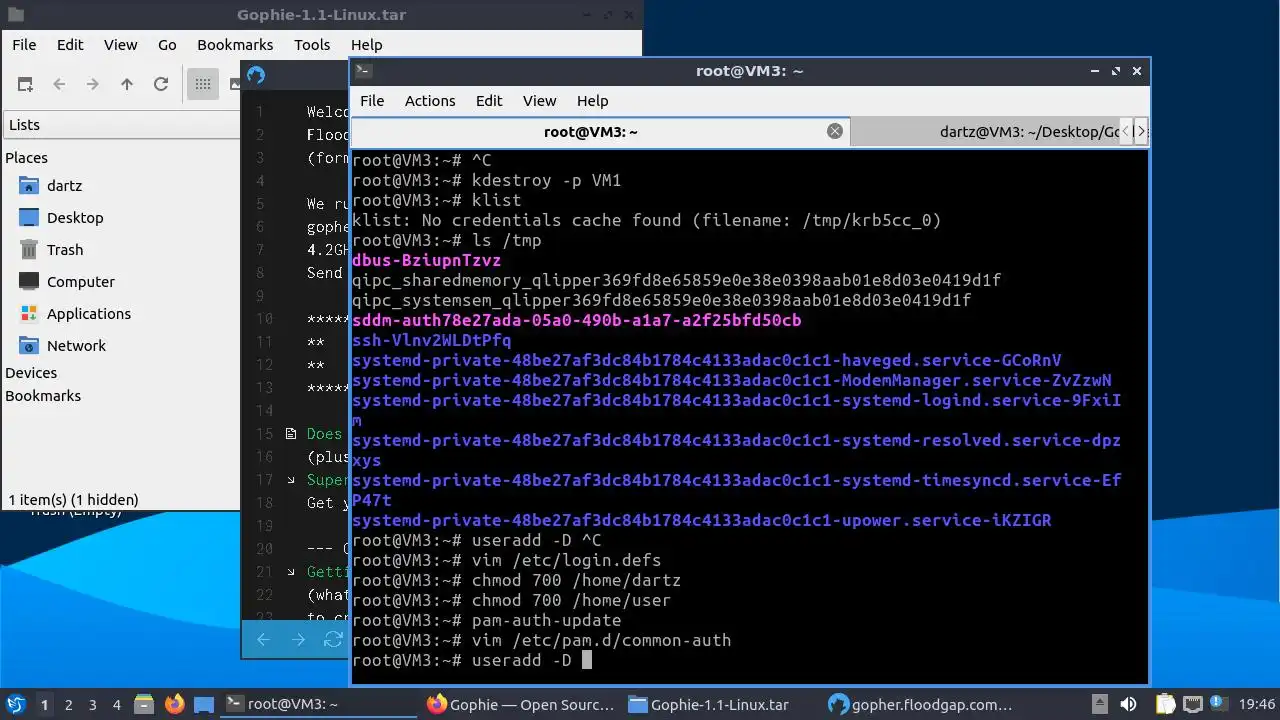1280x720 pixels.
Task: Open the terminal's File menu
Action: 372,101
